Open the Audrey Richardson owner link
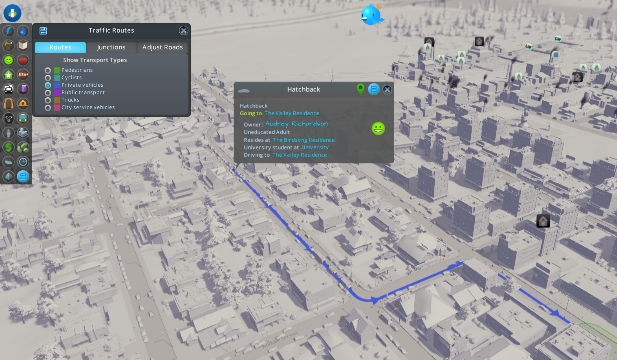 pyautogui.click(x=296, y=124)
